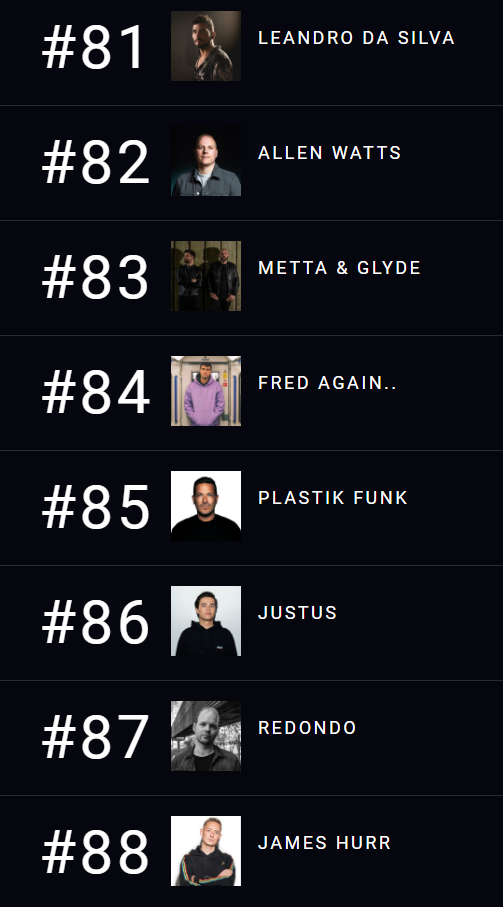Click James Hurr's profile picture
Screen dimensions: 503x907
206,851
